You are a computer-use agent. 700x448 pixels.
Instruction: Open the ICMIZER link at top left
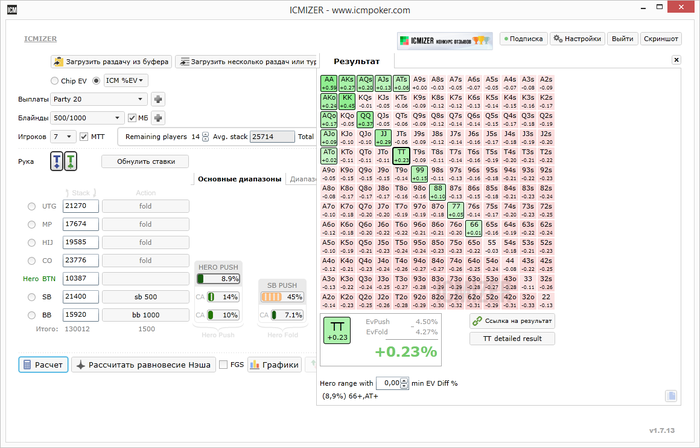pyautogui.click(x=40, y=39)
